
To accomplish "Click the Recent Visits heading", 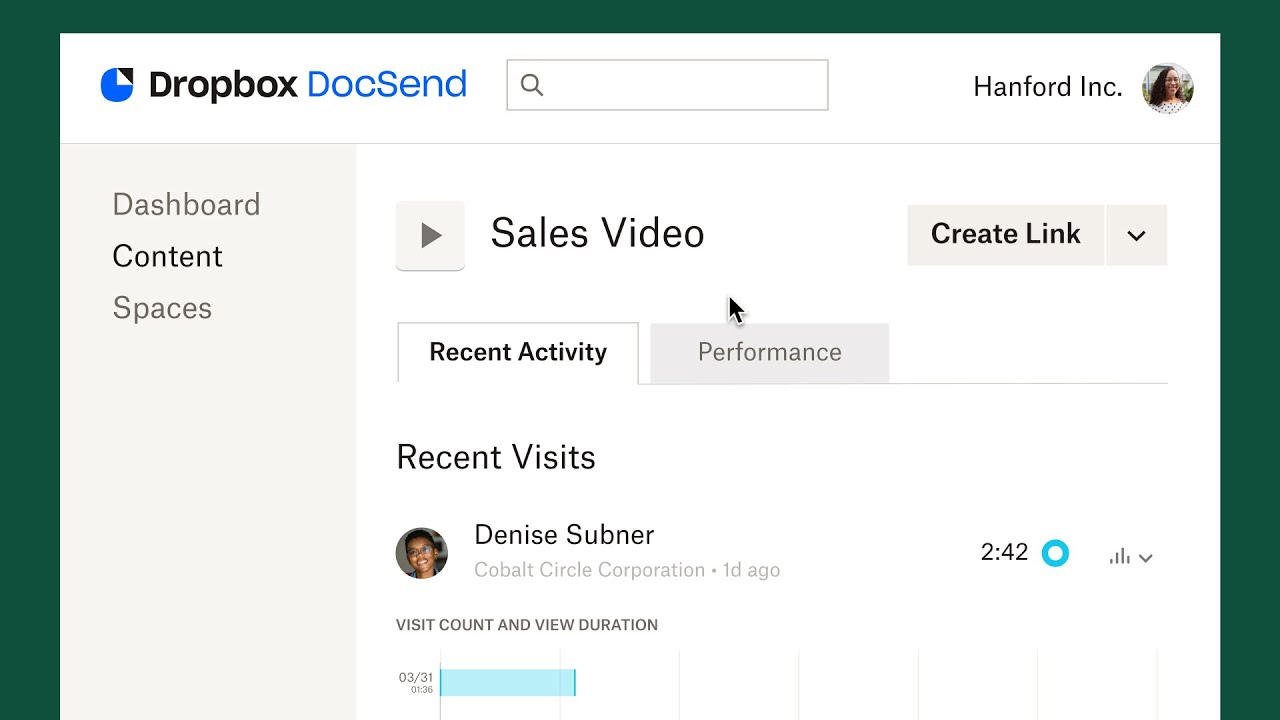I will [496, 457].
